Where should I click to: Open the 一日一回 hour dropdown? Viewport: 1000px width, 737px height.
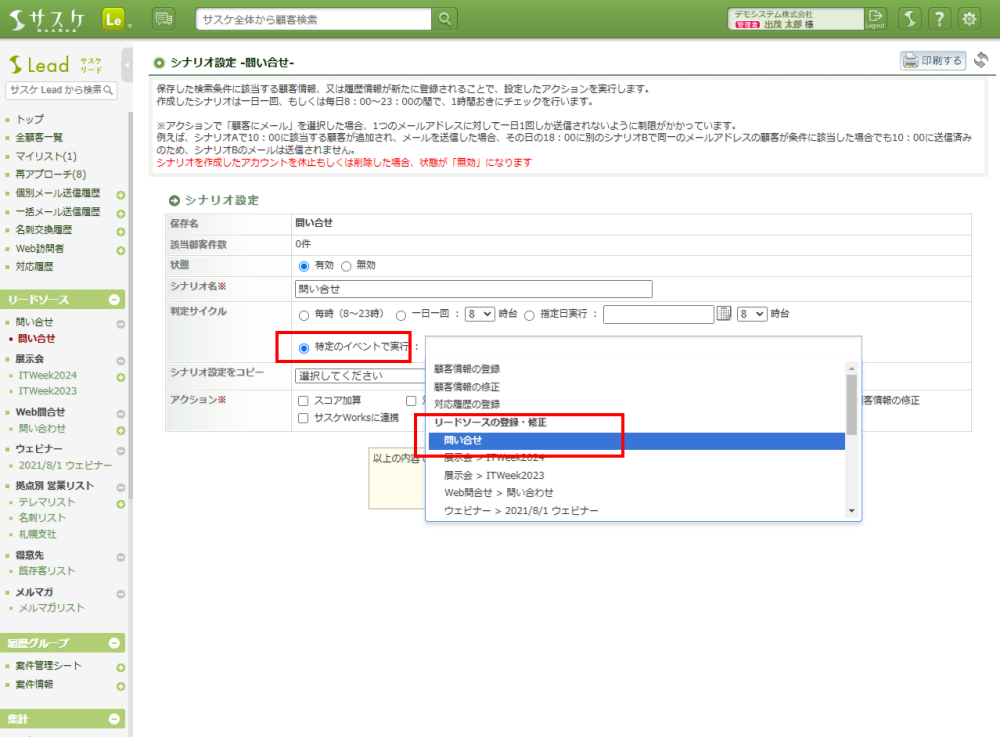coord(480,314)
